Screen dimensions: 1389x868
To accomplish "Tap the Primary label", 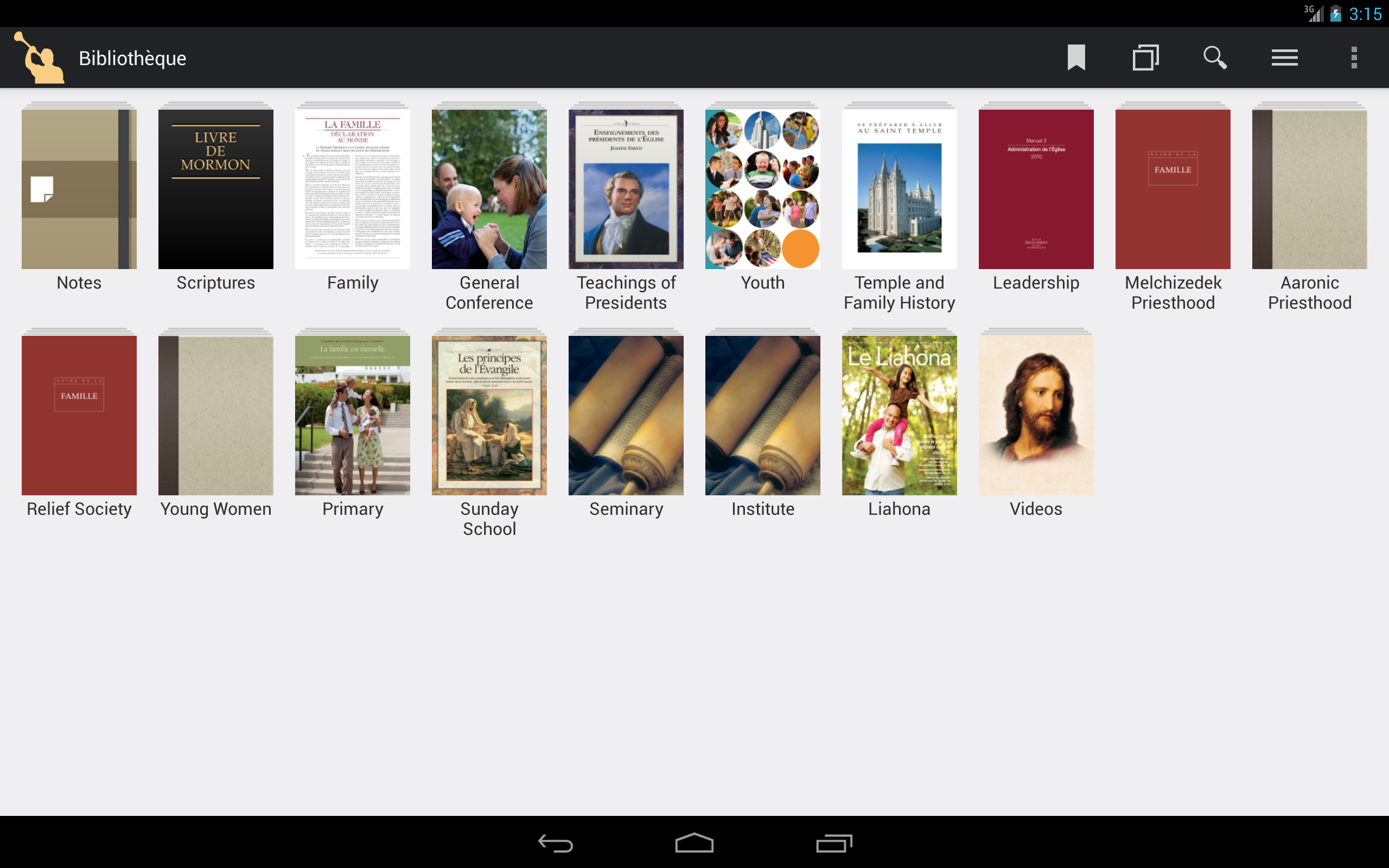I will tap(353, 509).
